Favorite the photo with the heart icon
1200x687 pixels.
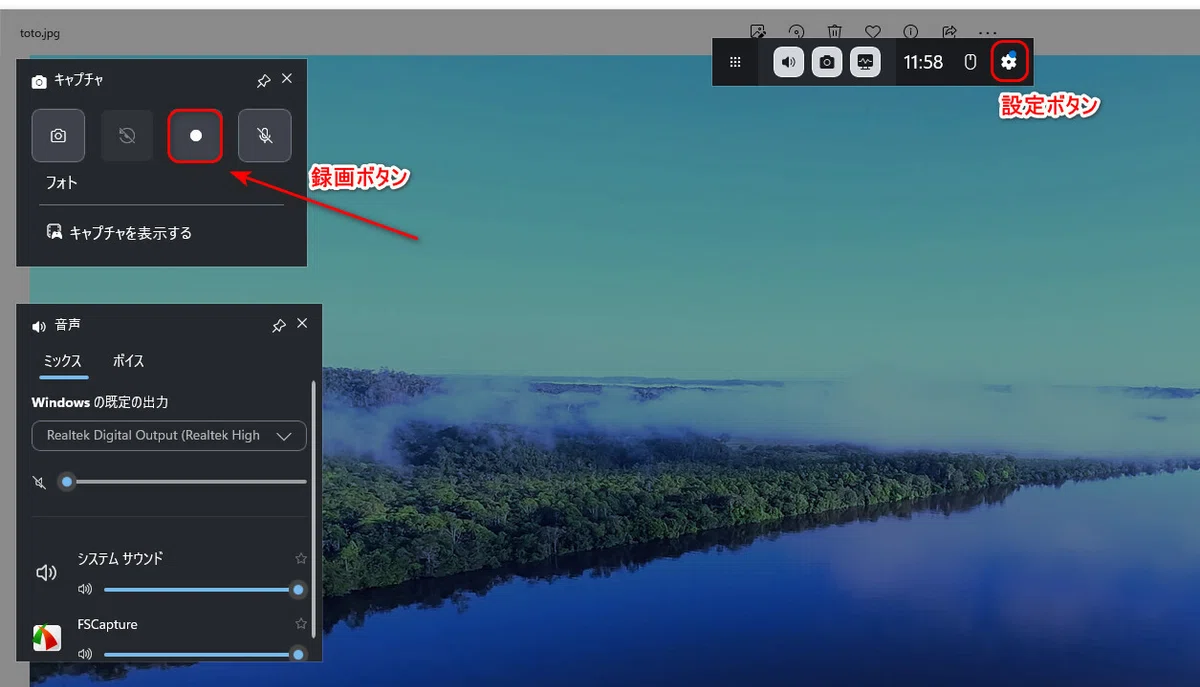(x=872, y=32)
